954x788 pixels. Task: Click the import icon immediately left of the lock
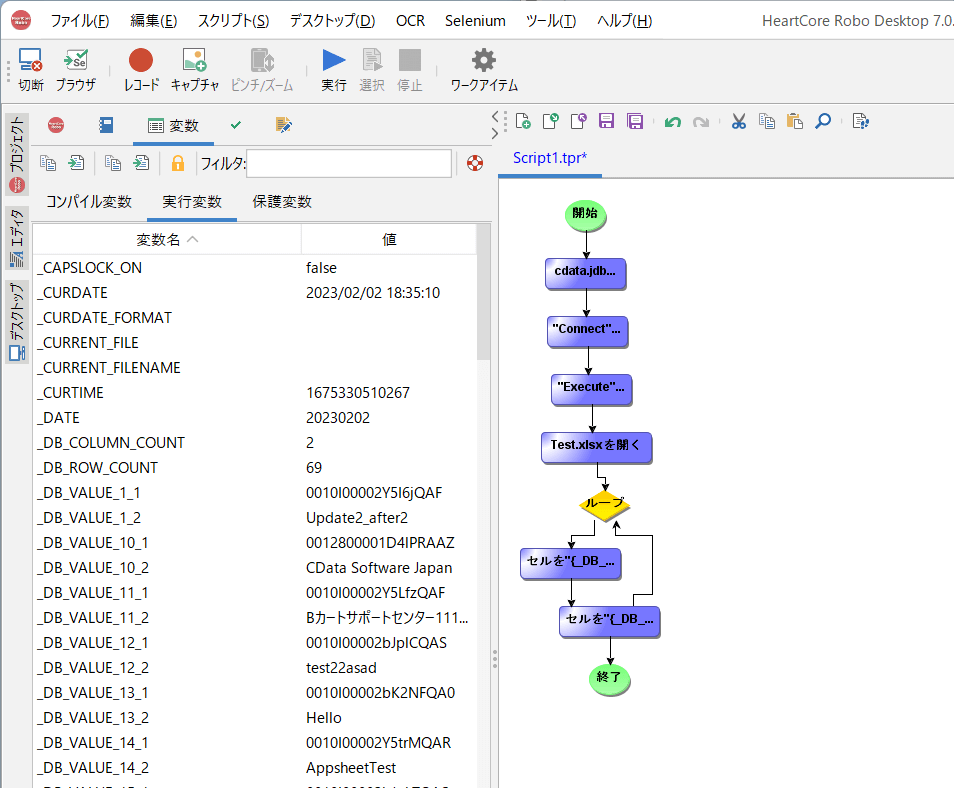[141, 163]
